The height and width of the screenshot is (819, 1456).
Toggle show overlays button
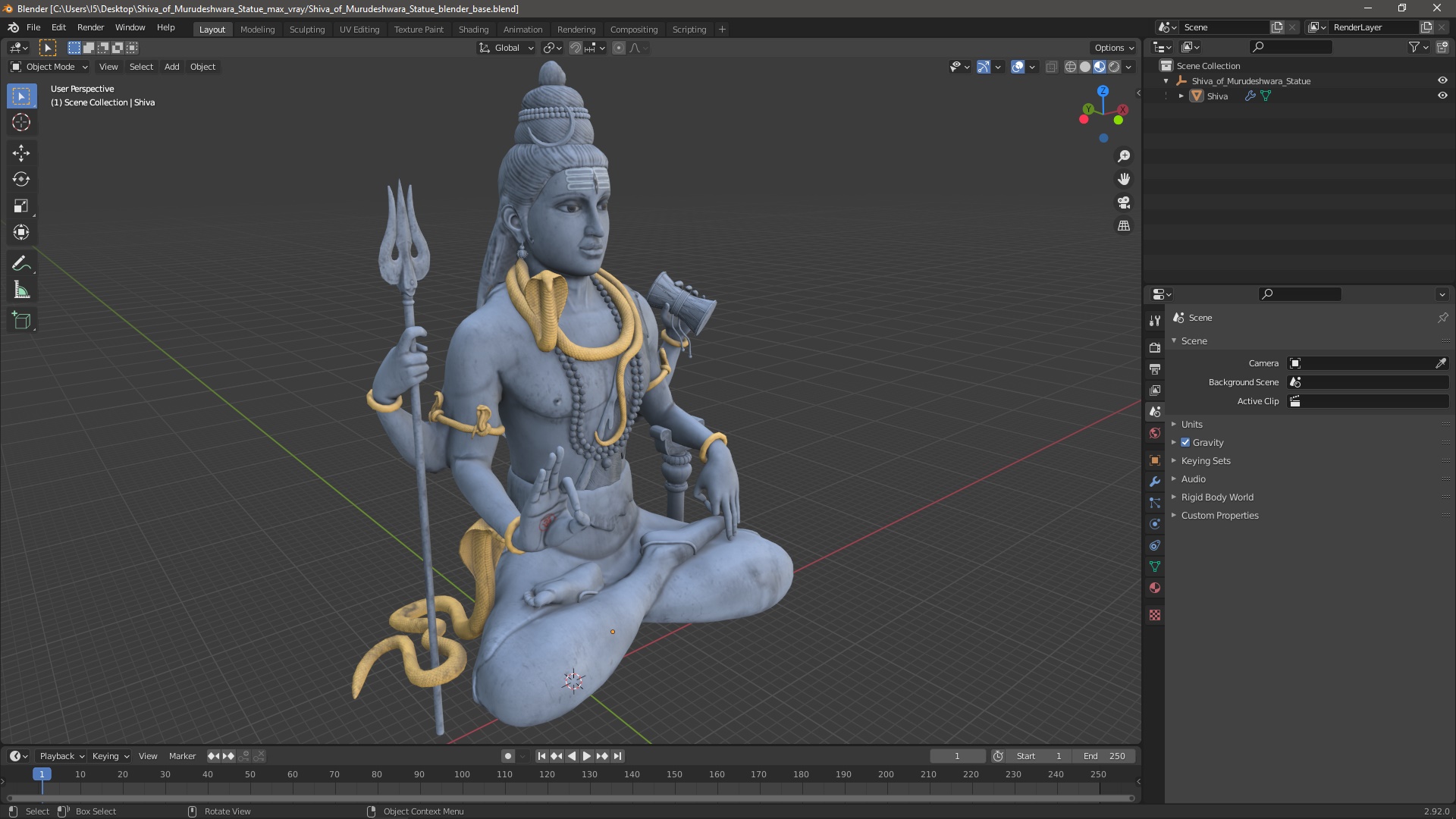point(1018,67)
